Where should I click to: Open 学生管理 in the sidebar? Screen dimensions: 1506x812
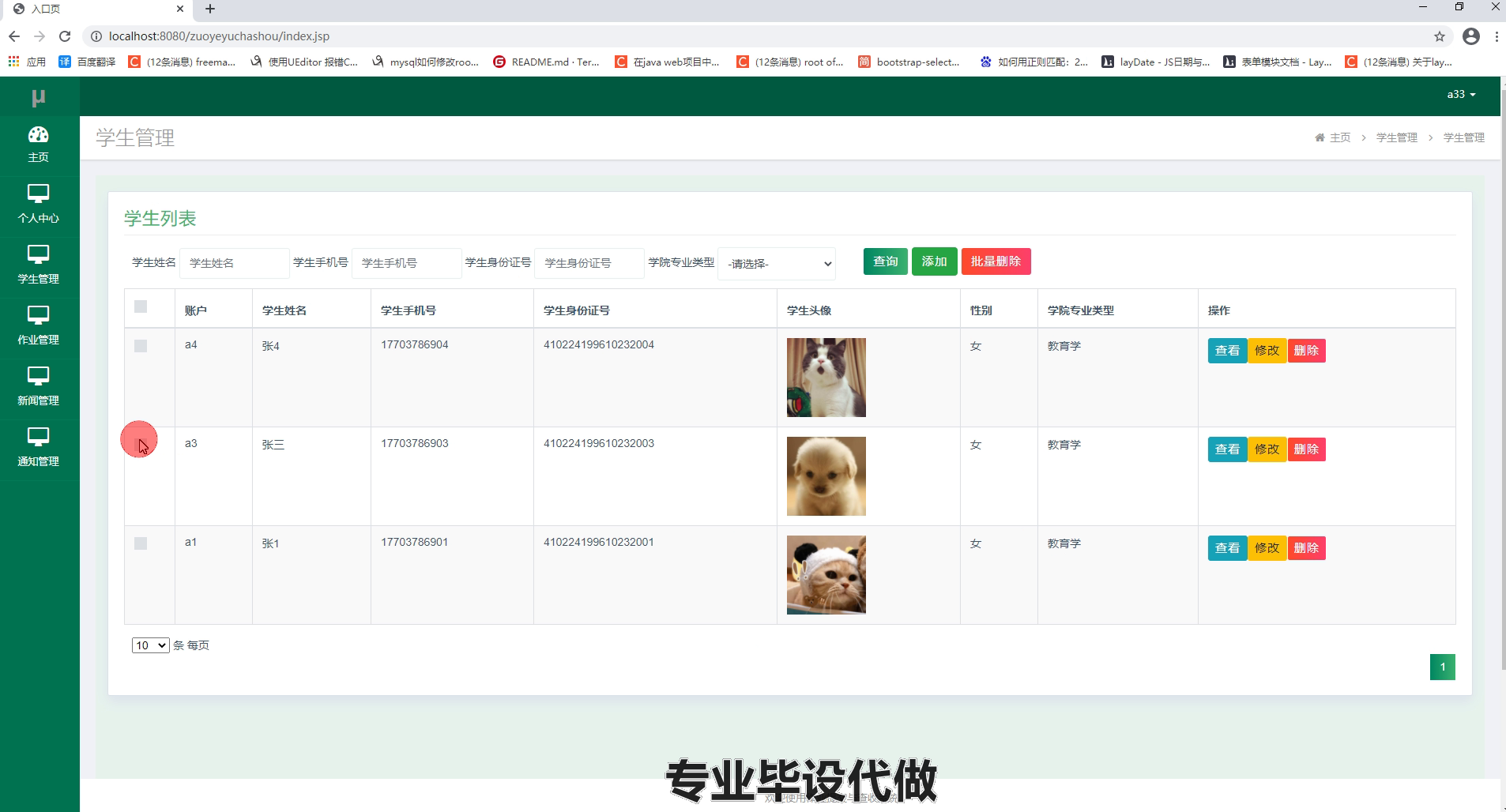pos(38,265)
